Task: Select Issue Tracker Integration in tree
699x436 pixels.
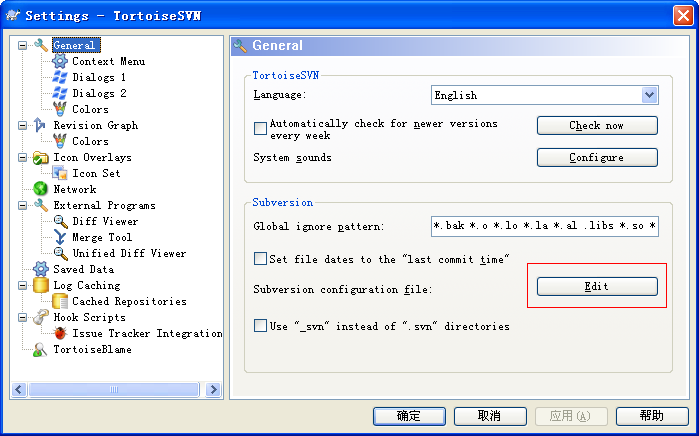Action: pyautogui.click(x=147, y=333)
